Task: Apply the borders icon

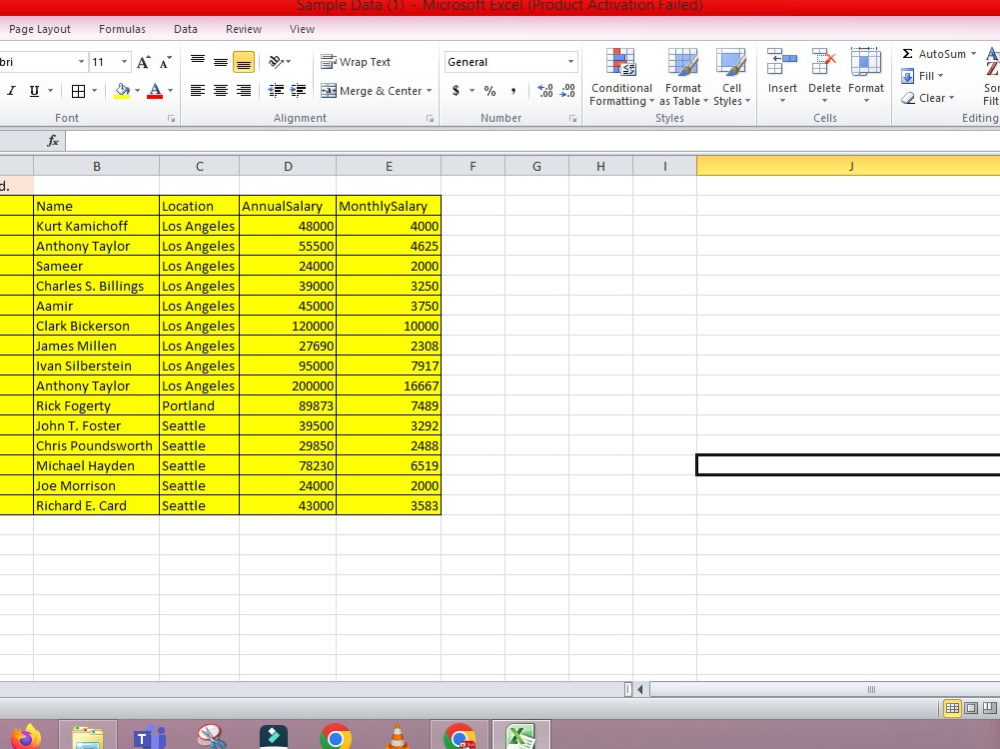Action: tap(78, 91)
